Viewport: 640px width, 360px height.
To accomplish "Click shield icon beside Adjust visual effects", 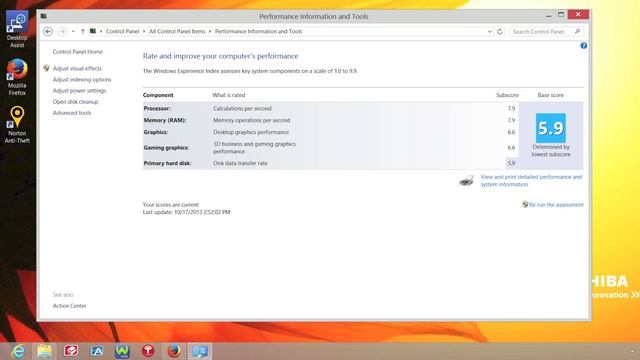I will click(x=46, y=68).
